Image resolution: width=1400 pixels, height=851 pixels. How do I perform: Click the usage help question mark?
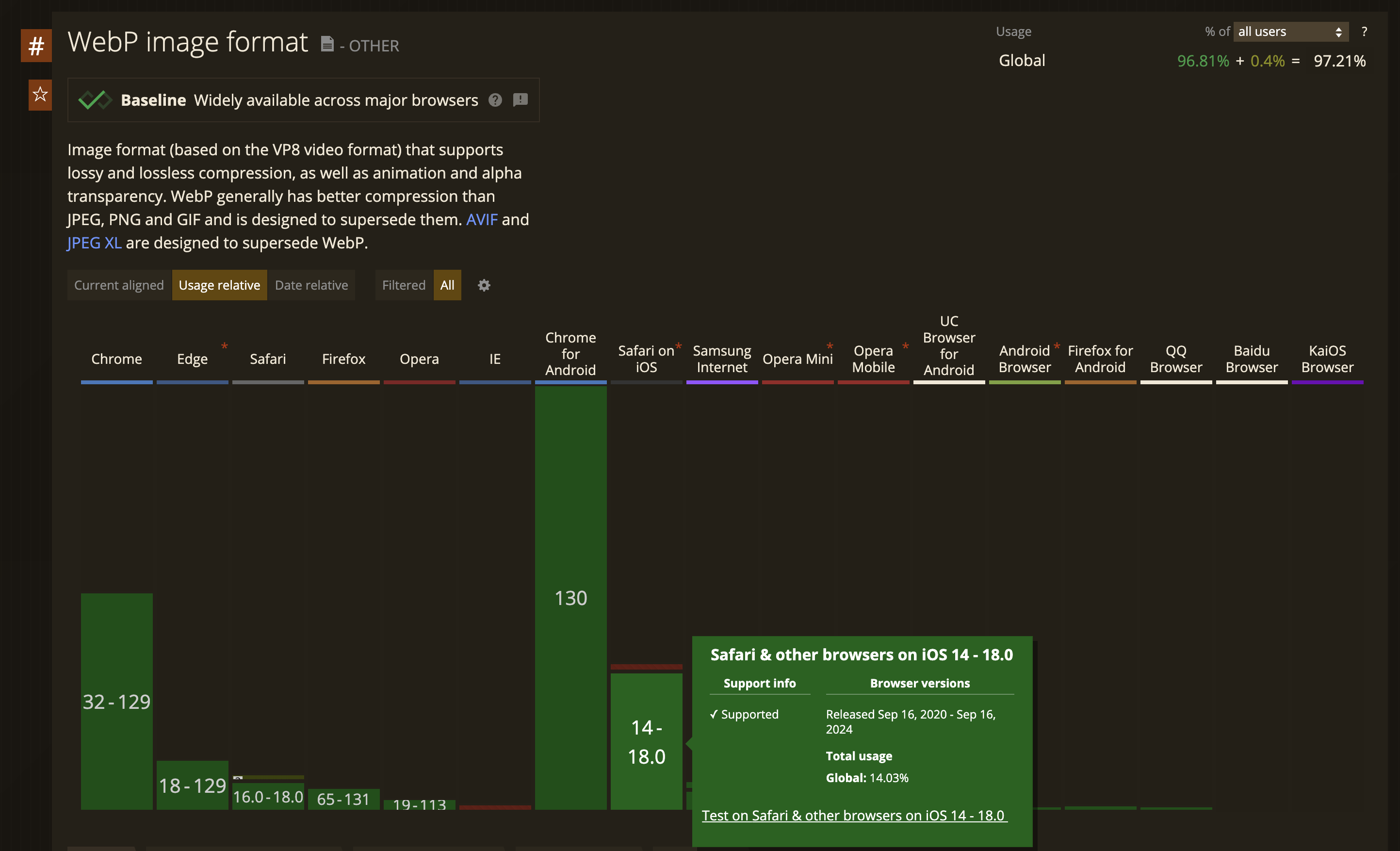[x=1364, y=32]
